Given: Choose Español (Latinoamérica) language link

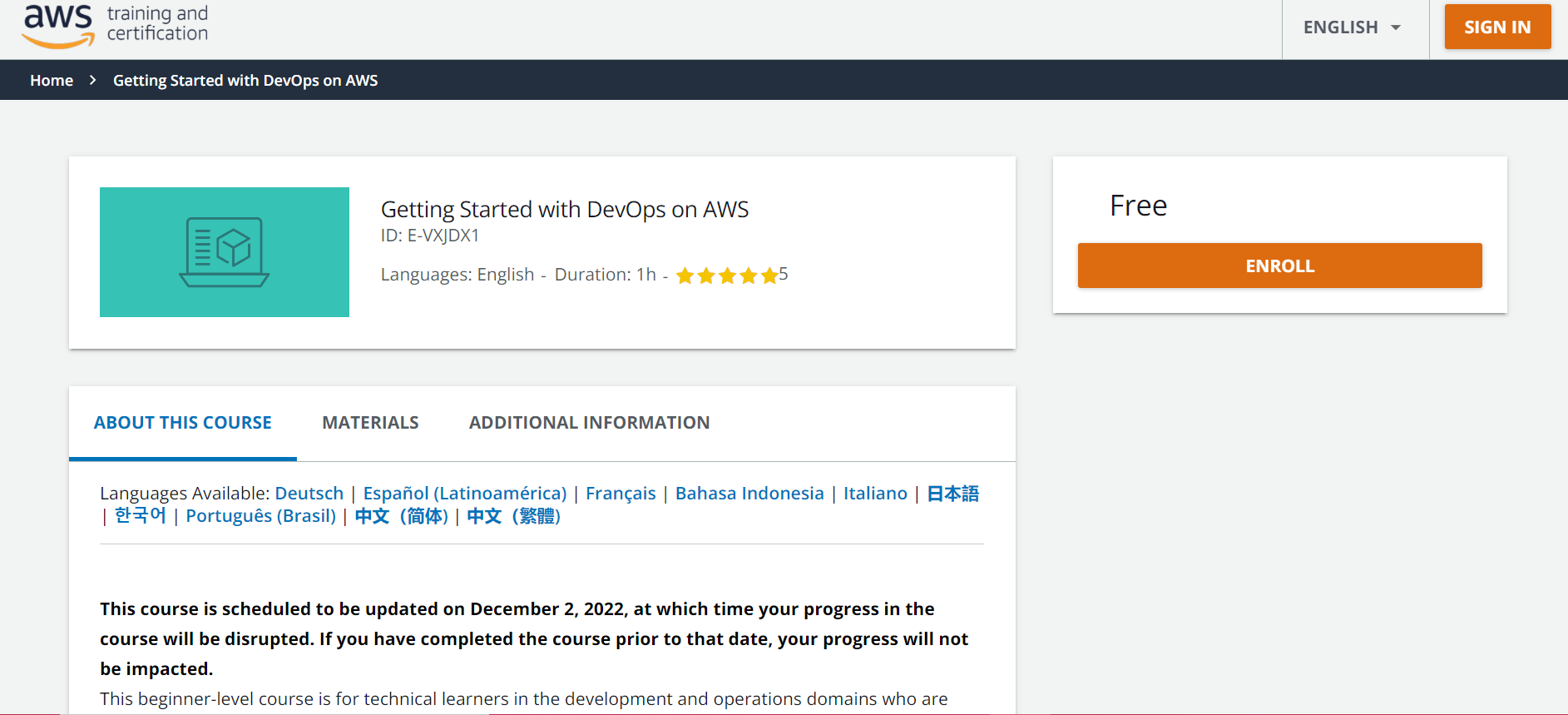Looking at the screenshot, I should click(465, 494).
